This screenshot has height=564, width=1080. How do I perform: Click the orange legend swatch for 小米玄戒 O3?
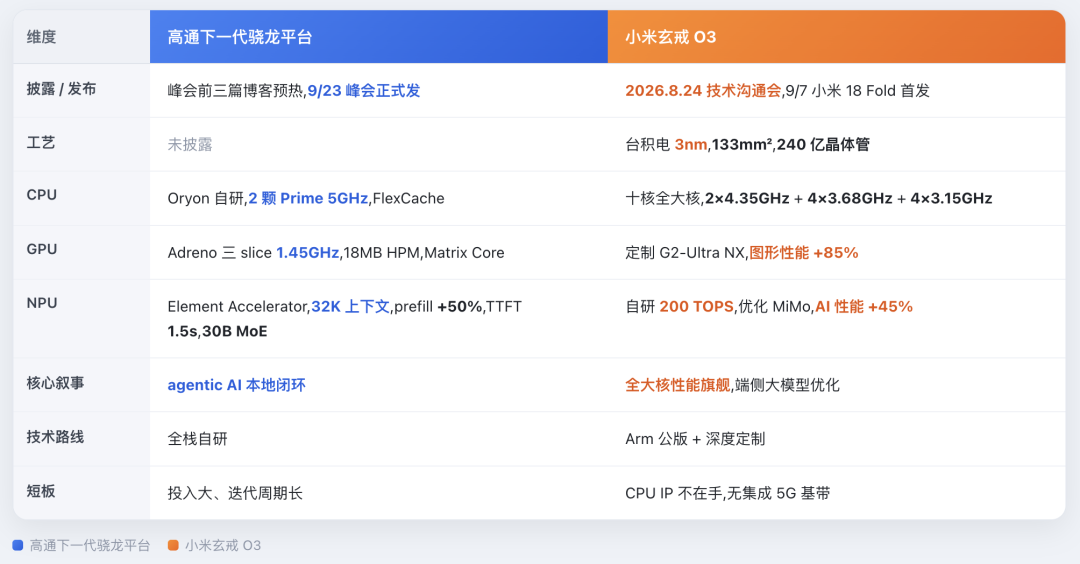click(173, 545)
